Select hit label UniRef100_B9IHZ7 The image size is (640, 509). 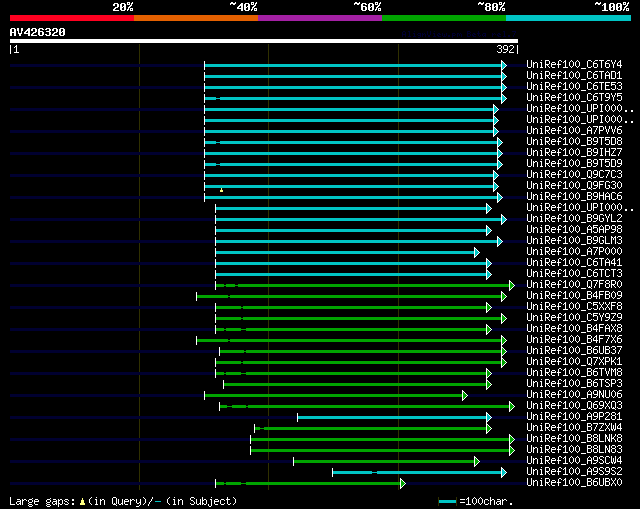574,153
